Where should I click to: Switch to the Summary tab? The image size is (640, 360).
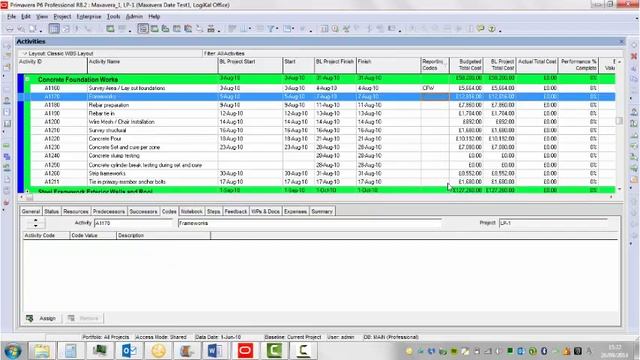pos(322,211)
